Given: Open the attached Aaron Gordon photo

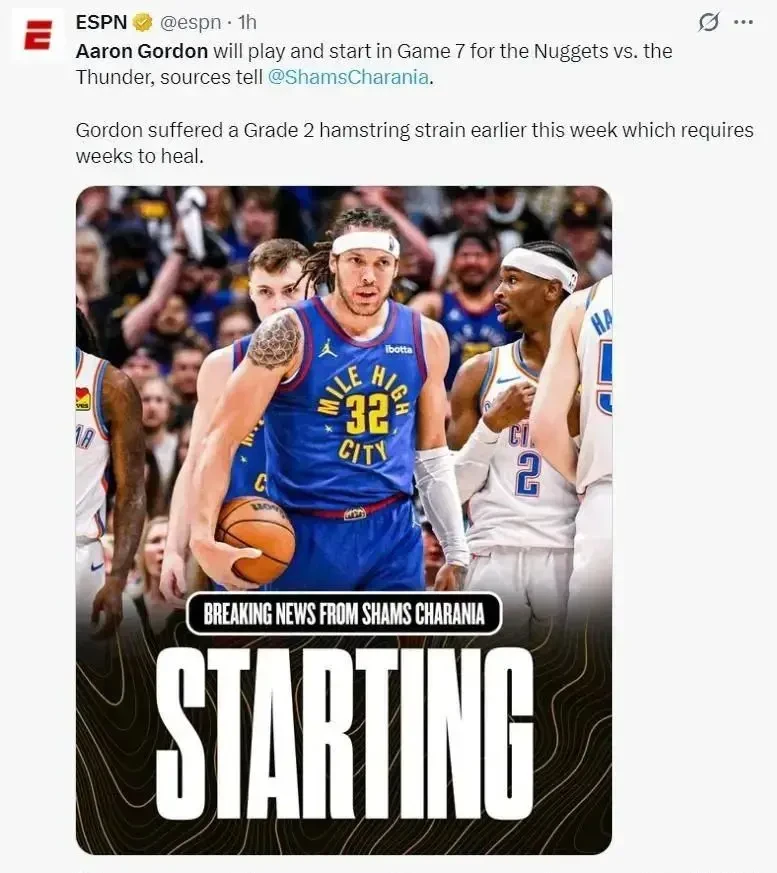Looking at the screenshot, I should pyautogui.click(x=344, y=520).
